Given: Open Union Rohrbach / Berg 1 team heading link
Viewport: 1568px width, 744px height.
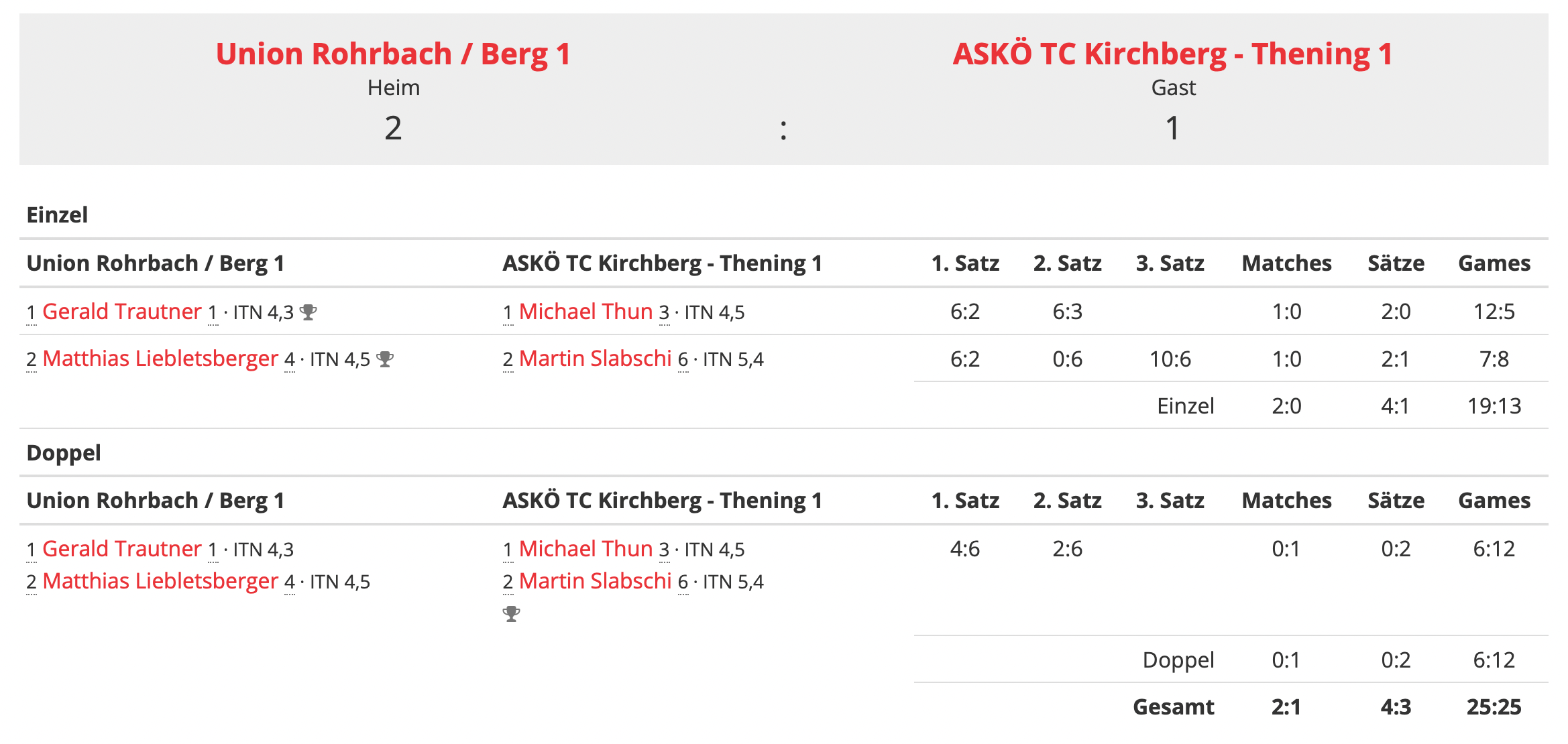Looking at the screenshot, I should 393,54.
